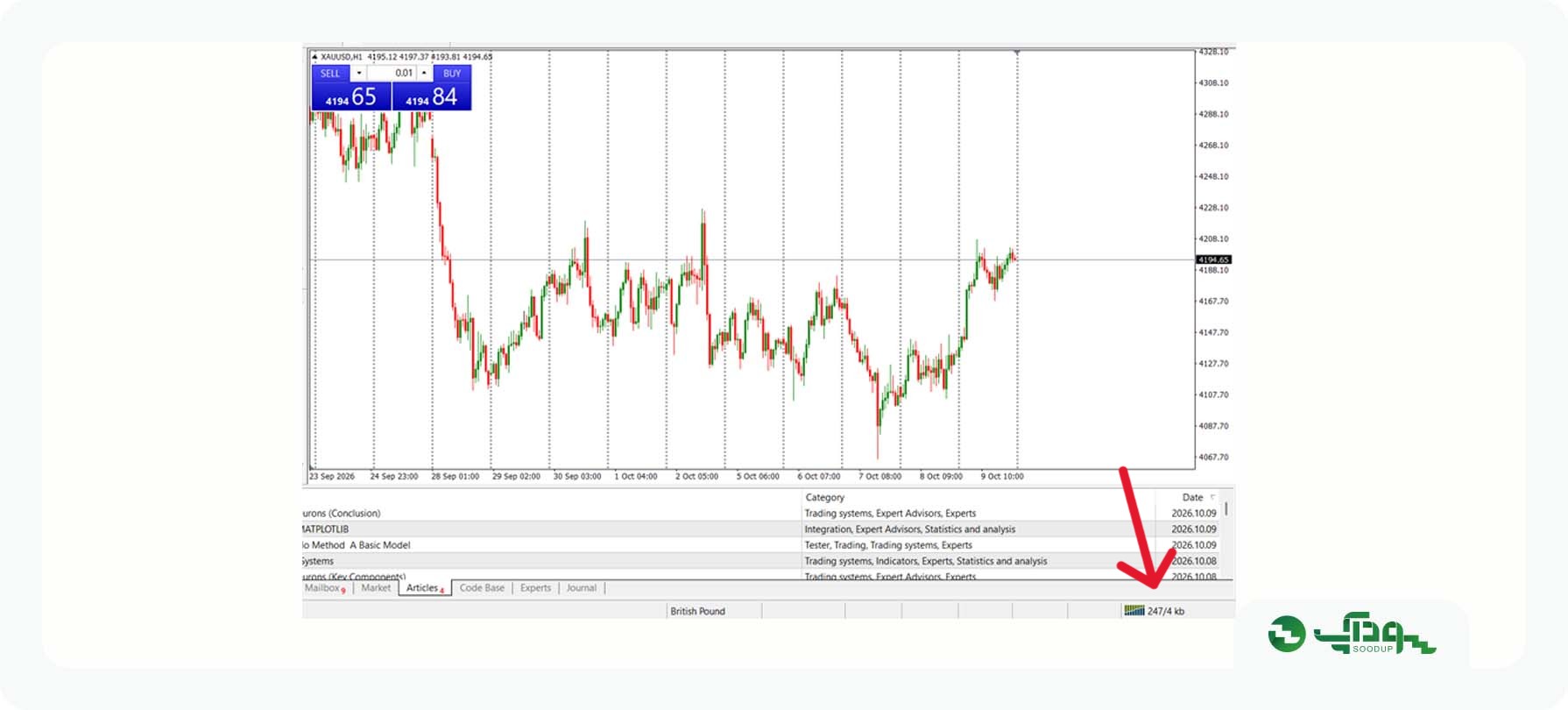The width and height of the screenshot is (1568, 710).
Task: Open the Journal tab
Action: point(582,588)
